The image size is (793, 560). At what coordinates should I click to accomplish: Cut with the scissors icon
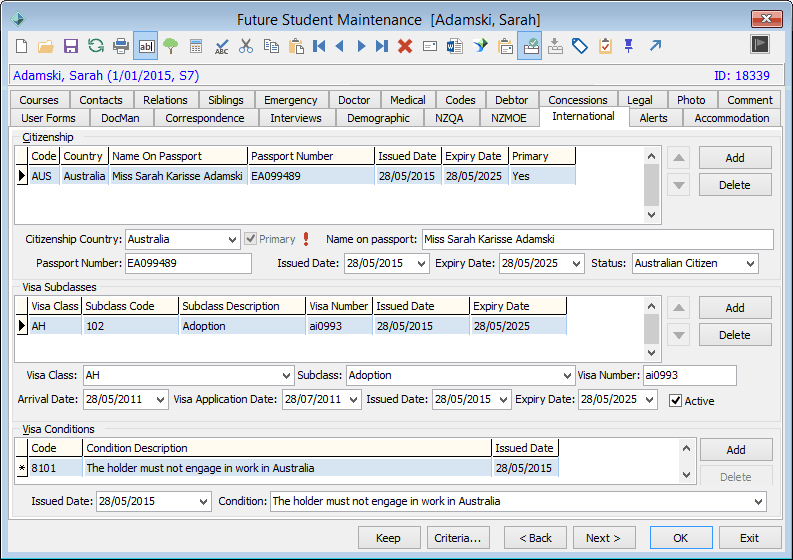[246, 46]
